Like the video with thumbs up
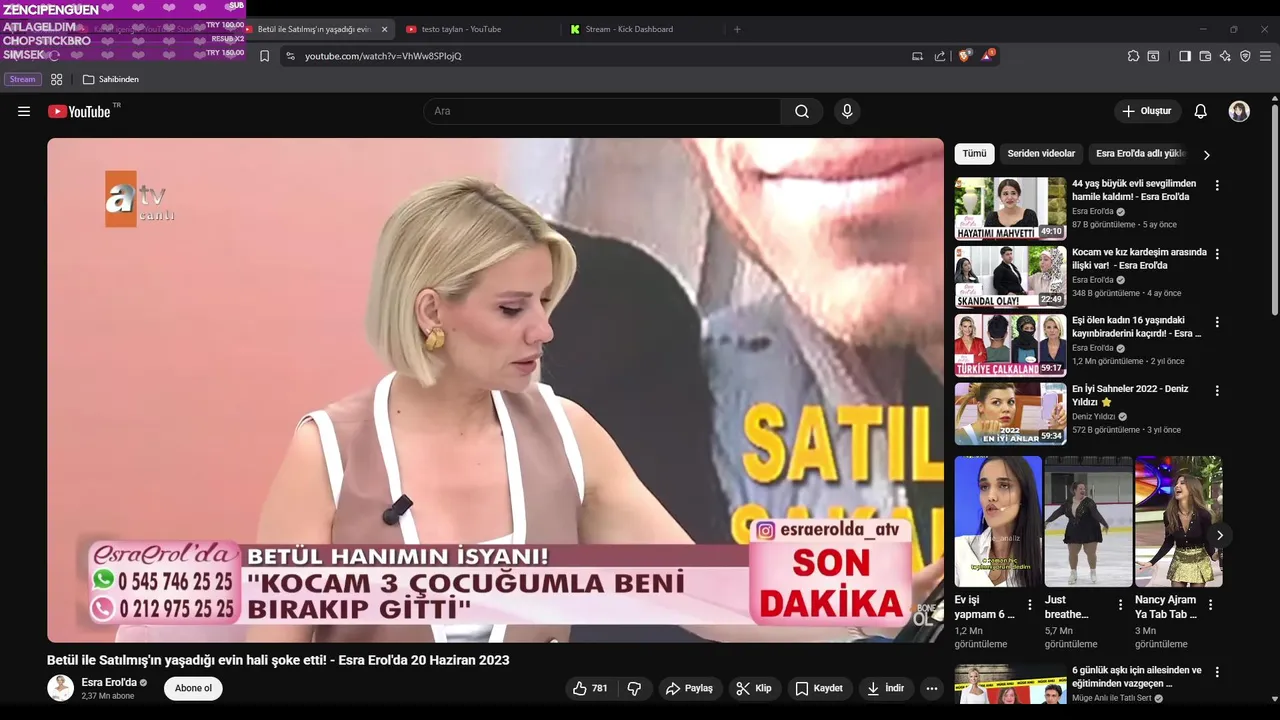 (x=590, y=688)
